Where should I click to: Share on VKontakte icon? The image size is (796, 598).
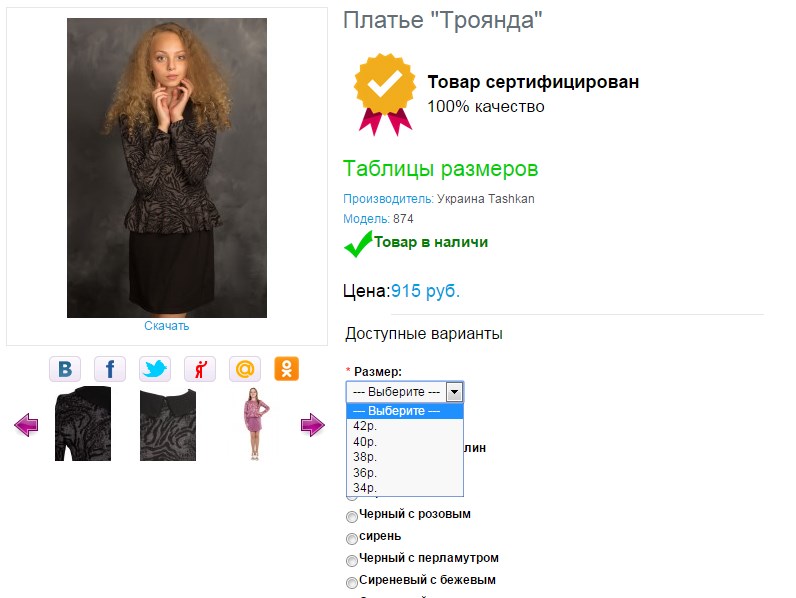point(65,369)
